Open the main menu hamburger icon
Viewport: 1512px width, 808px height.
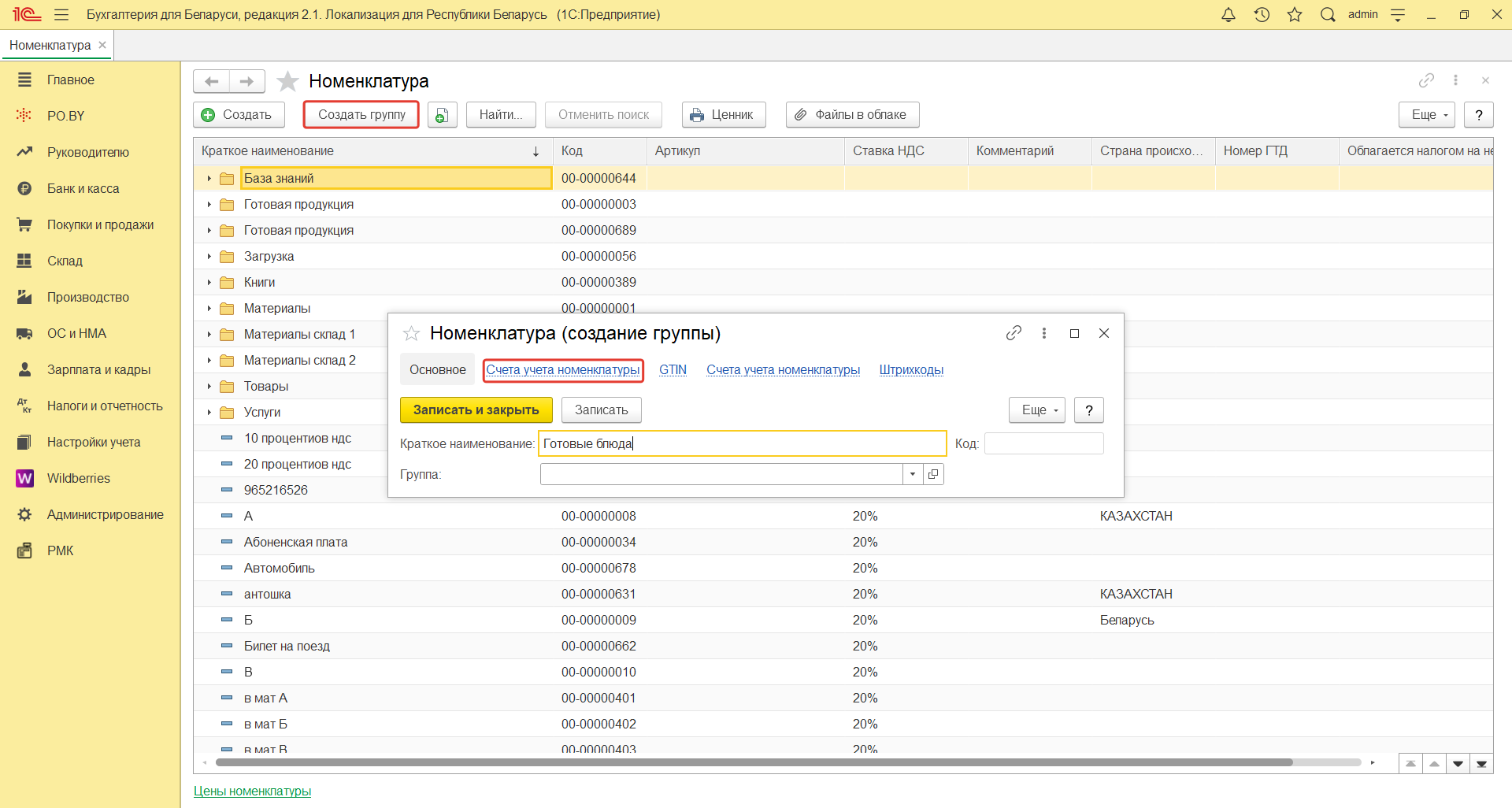[61, 15]
